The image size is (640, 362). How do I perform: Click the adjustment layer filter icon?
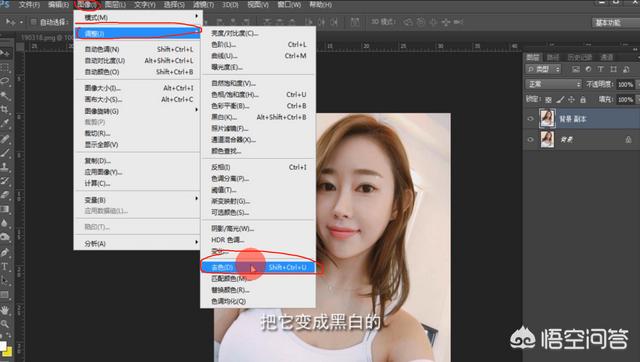tap(588, 69)
